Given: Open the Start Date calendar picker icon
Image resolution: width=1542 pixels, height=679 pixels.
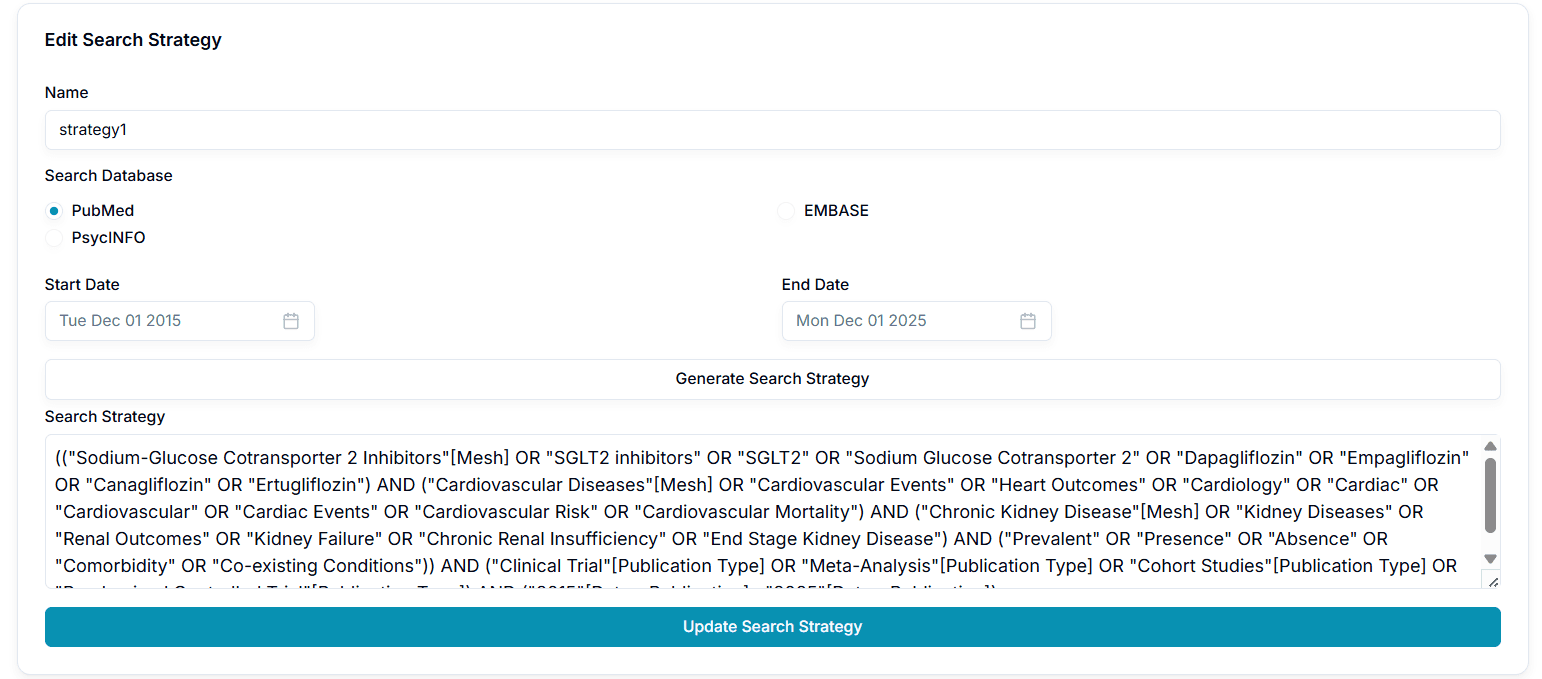Looking at the screenshot, I should [291, 320].
